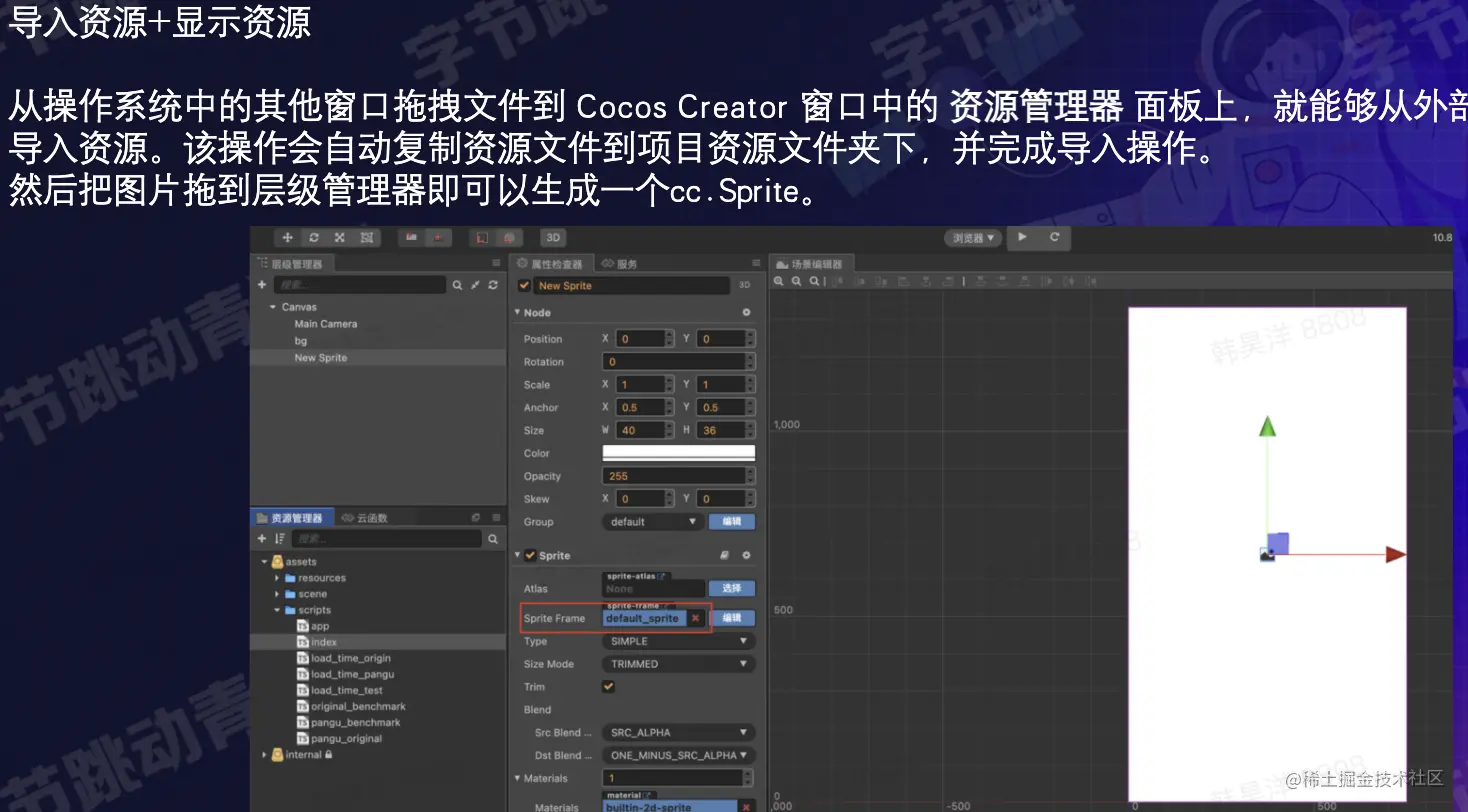This screenshot has height=812, width=1468.
Task: Open the 场景编辑器 tab
Action: point(810,264)
